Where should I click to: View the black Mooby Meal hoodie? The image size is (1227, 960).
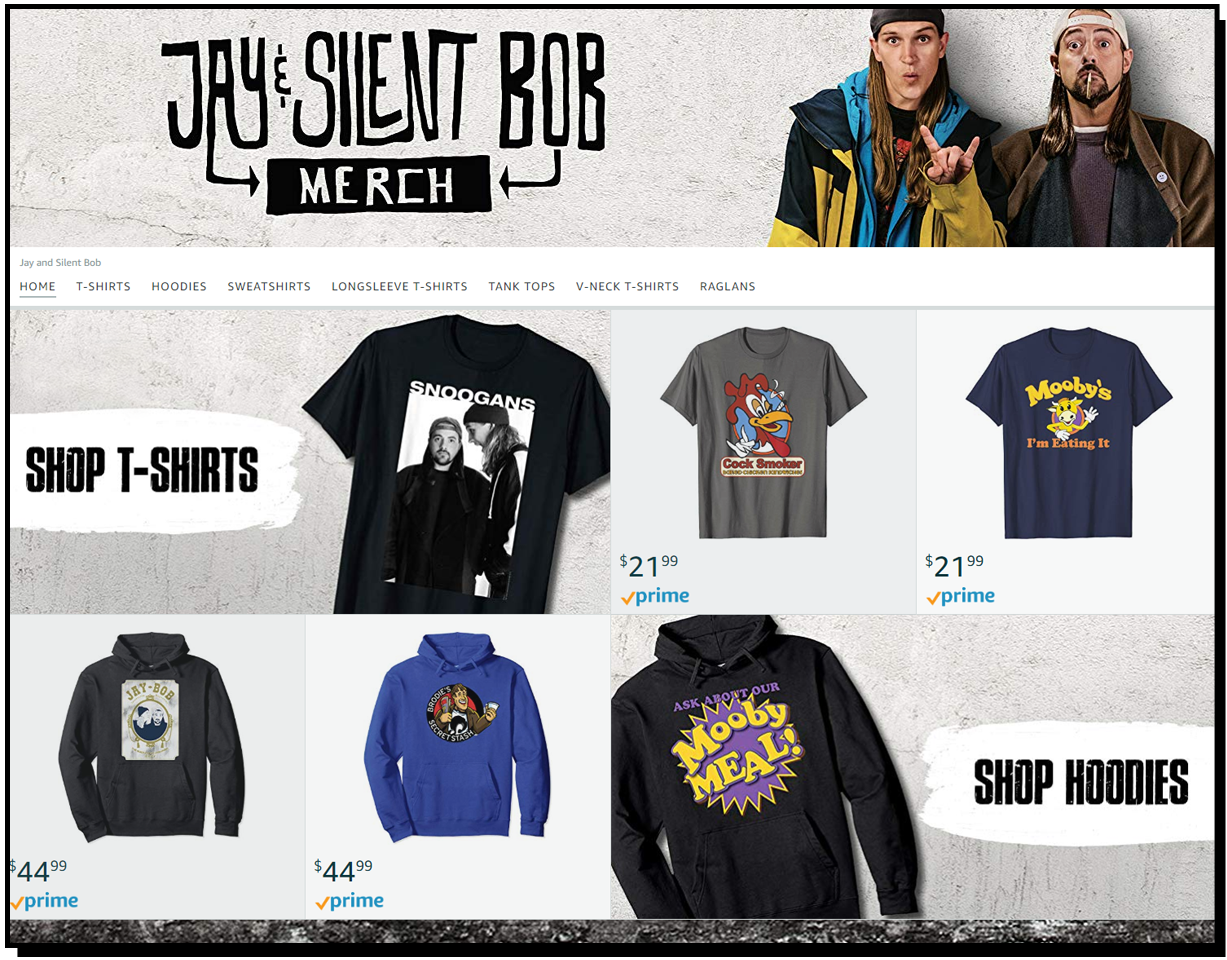(765, 767)
